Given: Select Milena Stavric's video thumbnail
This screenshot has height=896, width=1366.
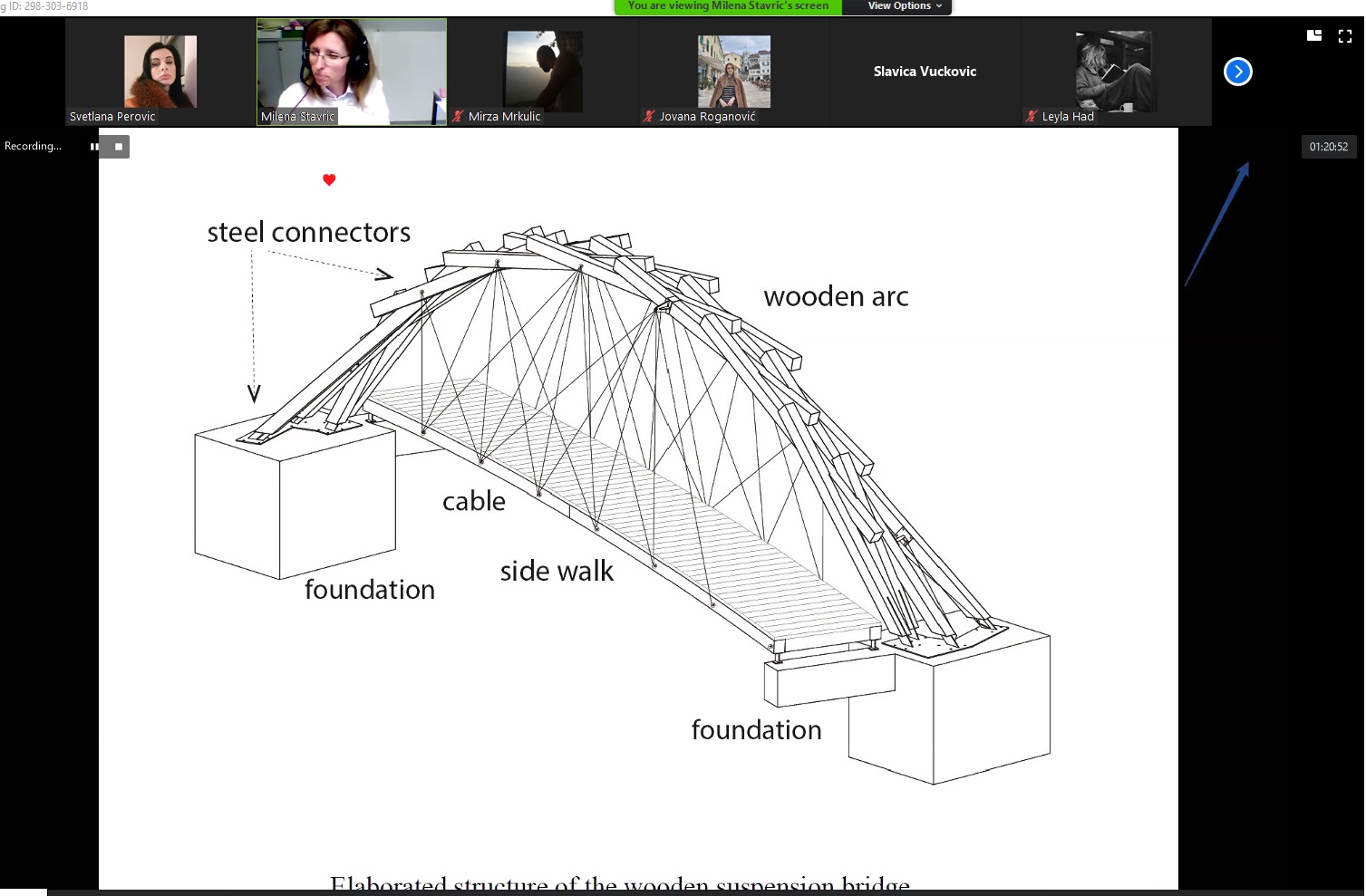Looking at the screenshot, I should coord(352,72).
